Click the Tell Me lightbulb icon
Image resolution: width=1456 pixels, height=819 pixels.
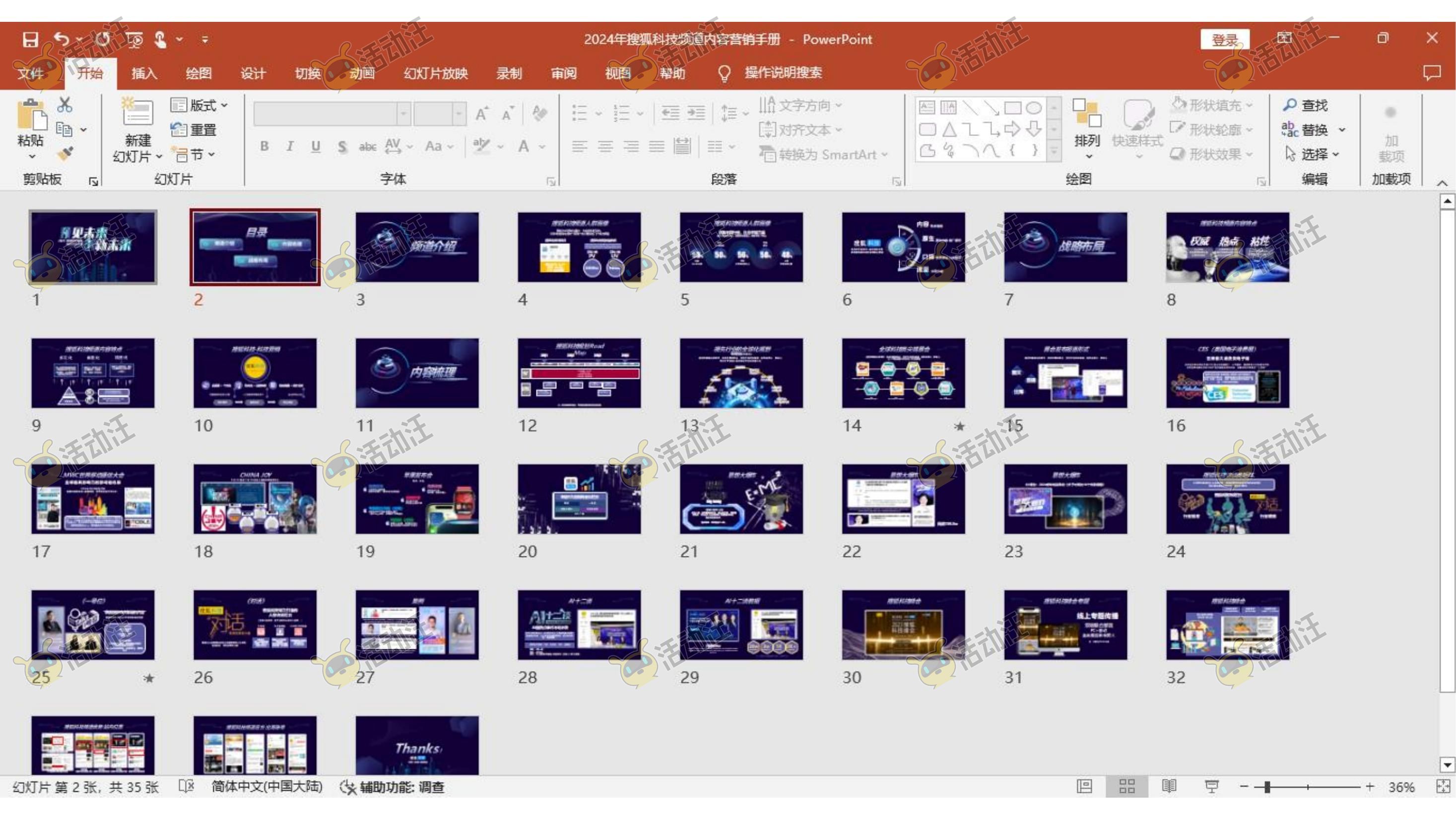click(x=724, y=73)
